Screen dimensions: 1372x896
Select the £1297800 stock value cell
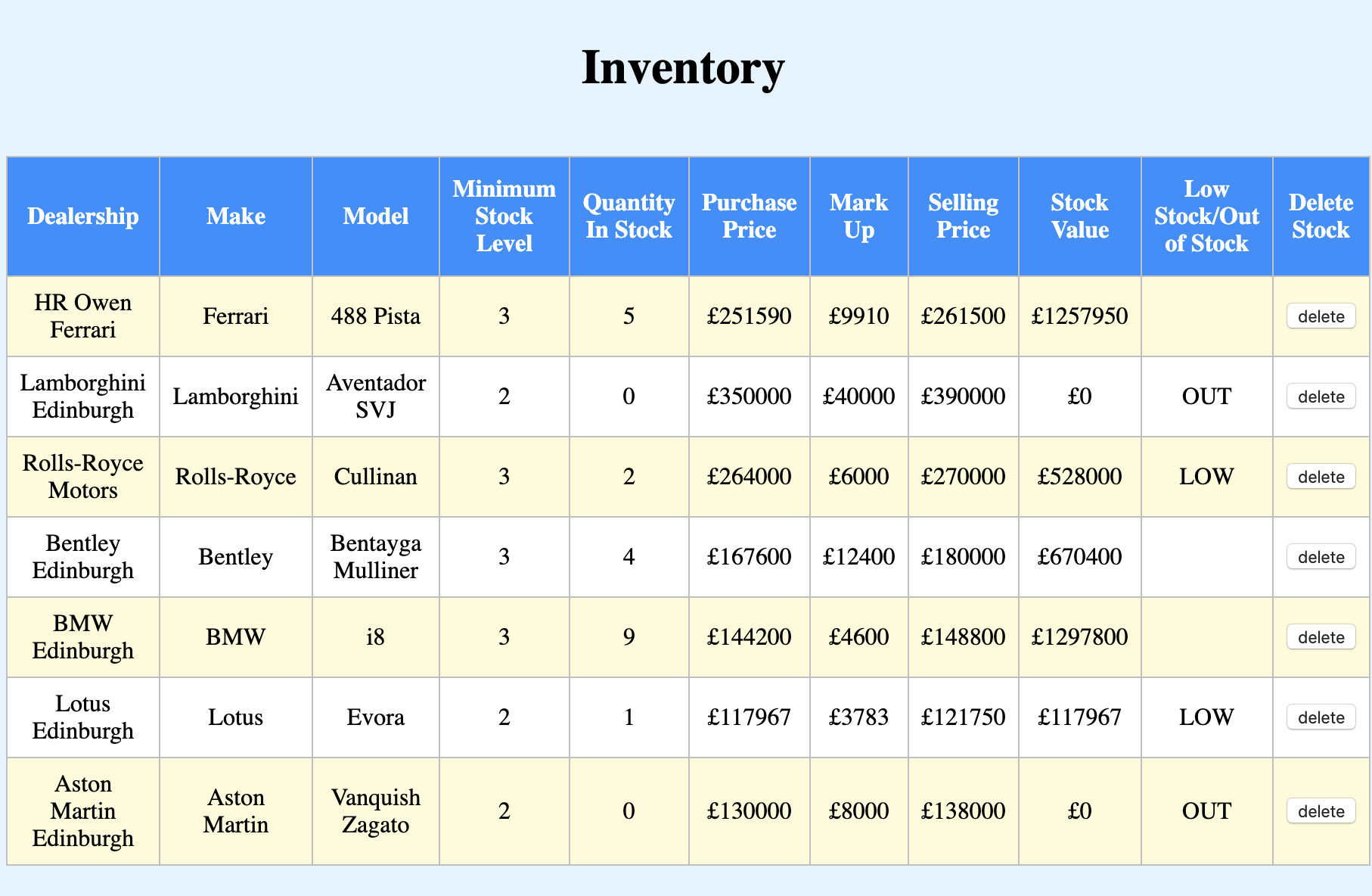coord(1079,637)
